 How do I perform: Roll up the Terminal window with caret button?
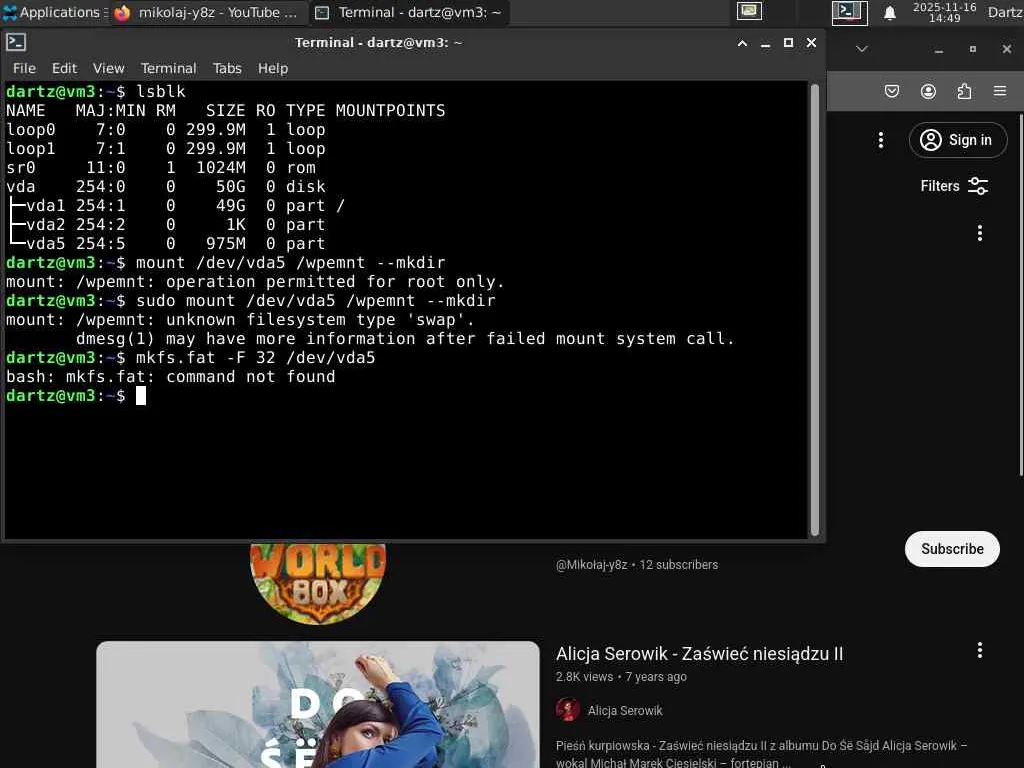point(742,43)
